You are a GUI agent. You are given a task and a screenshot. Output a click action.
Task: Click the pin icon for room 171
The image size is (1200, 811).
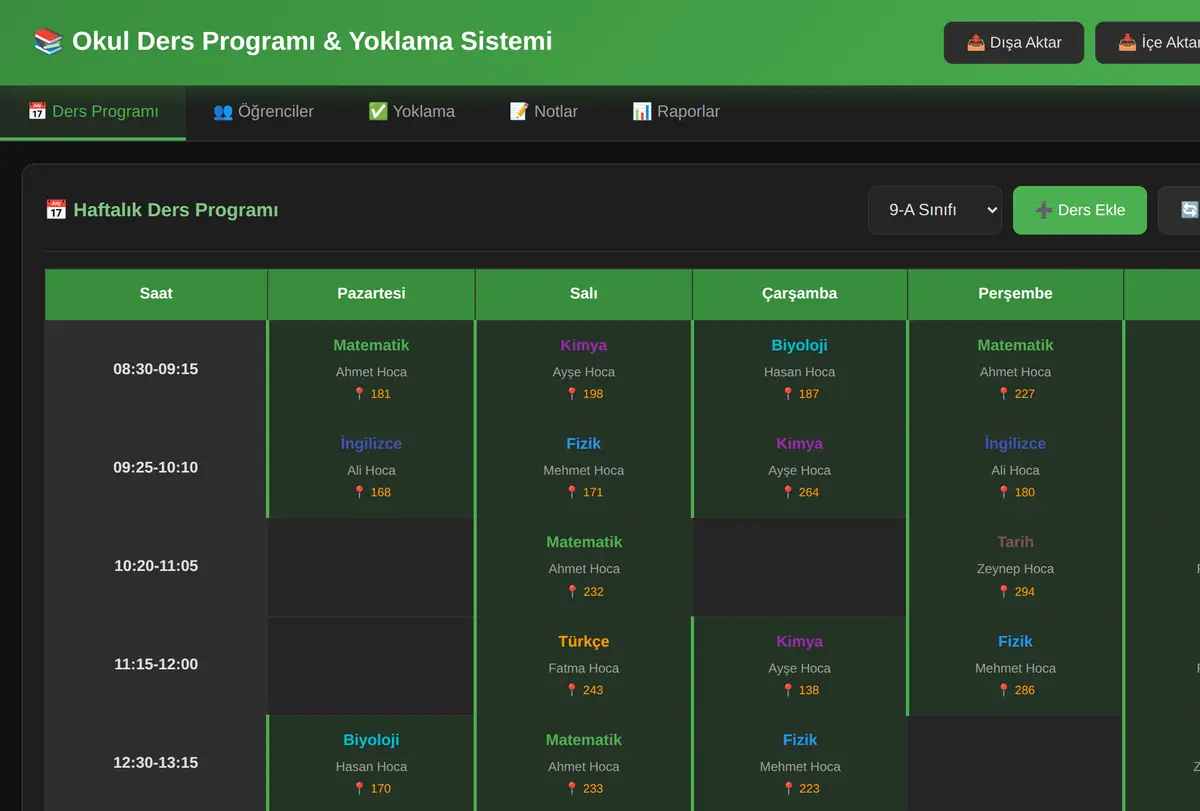[x=572, y=492]
